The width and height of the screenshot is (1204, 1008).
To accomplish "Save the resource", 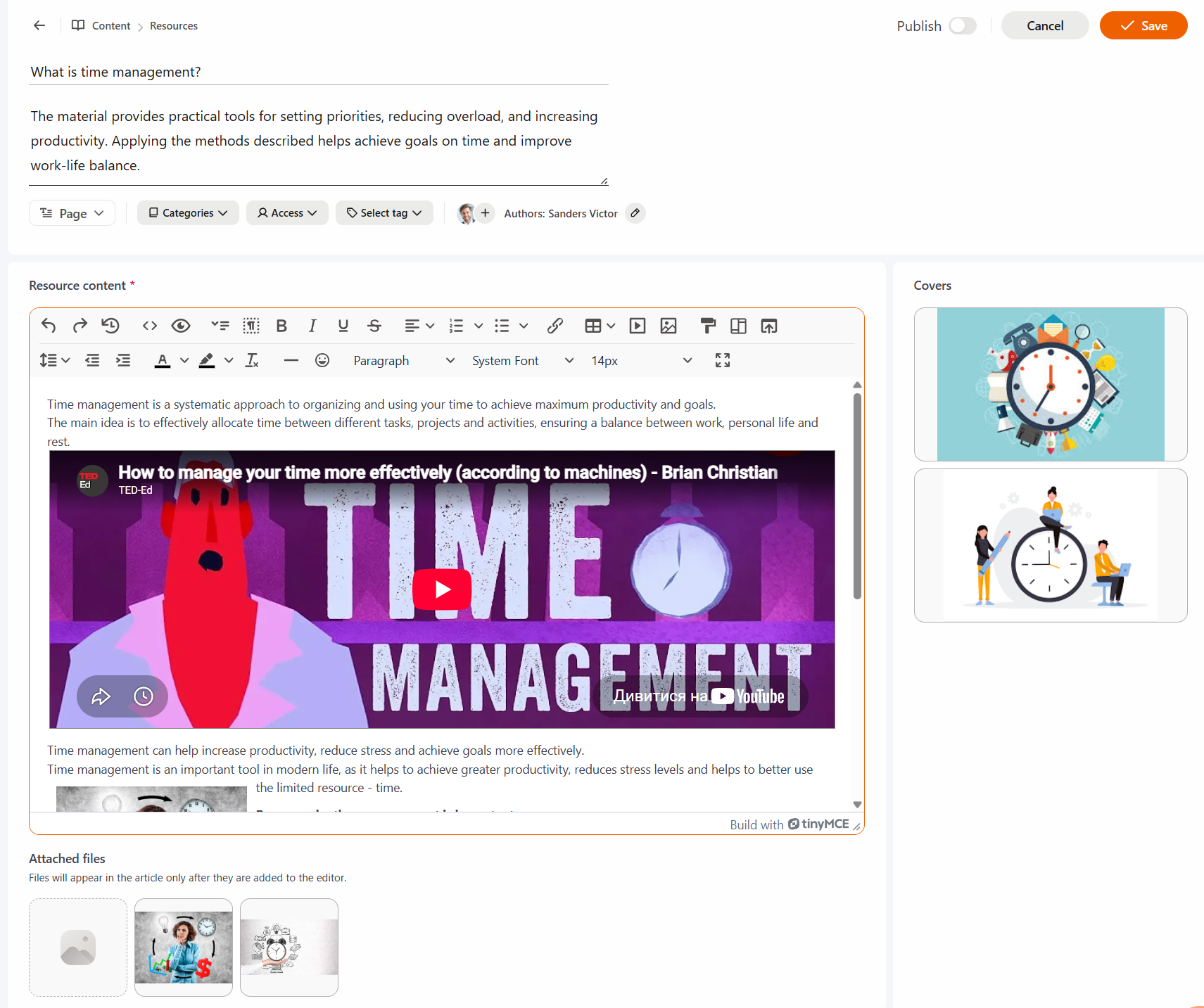I will 1143,25.
